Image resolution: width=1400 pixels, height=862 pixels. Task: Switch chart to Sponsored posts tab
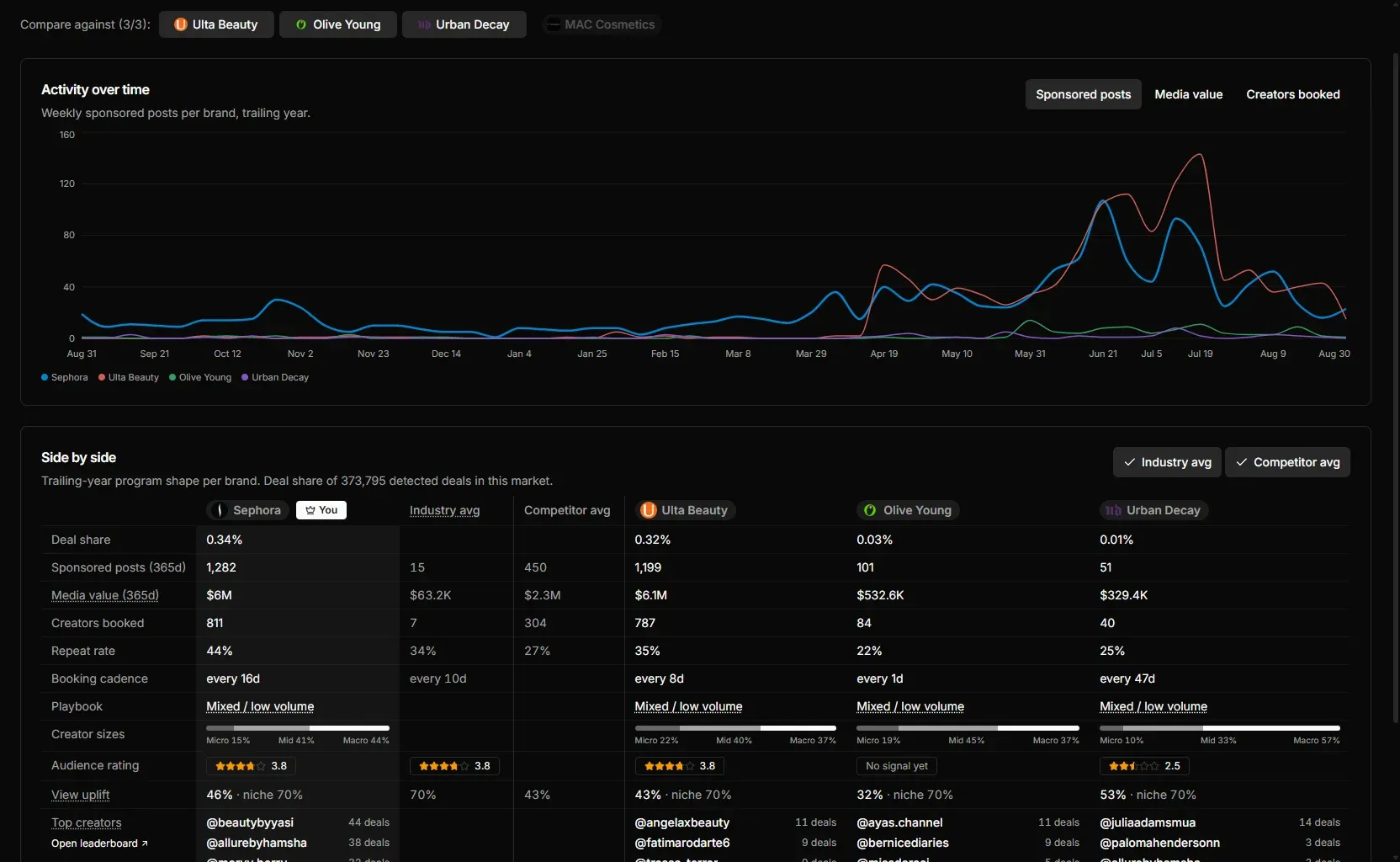(x=1083, y=94)
